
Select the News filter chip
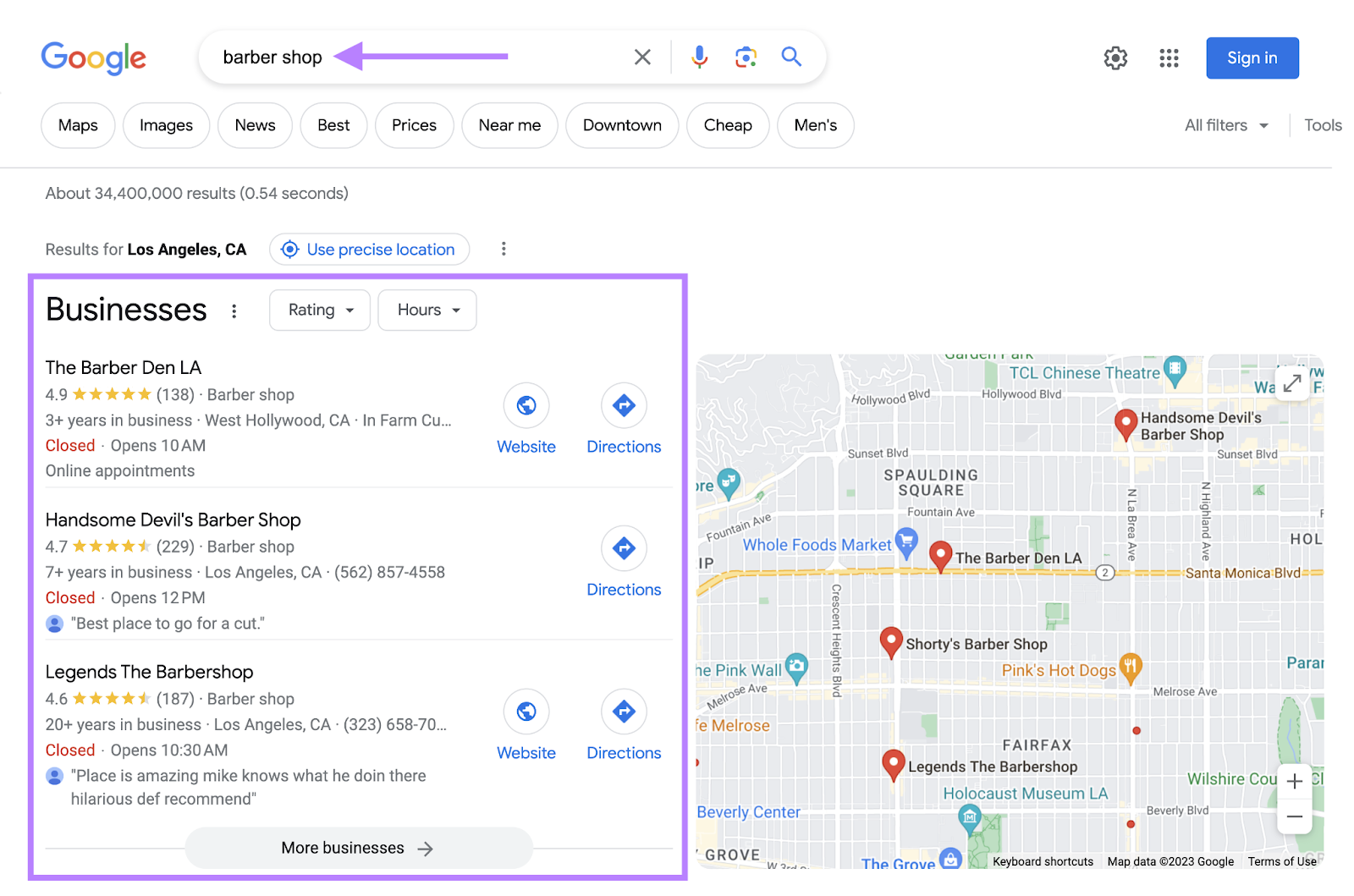pyautogui.click(x=255, y=125)
